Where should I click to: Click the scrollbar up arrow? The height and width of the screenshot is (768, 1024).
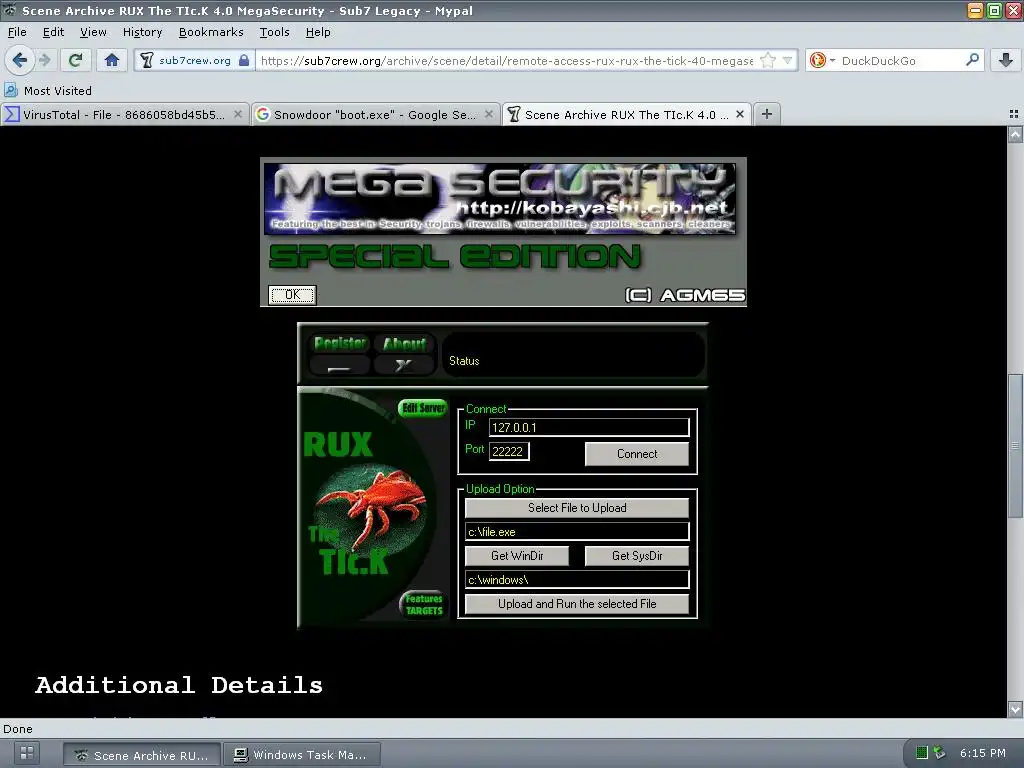pyautogui.click(x=1015, y=135)
